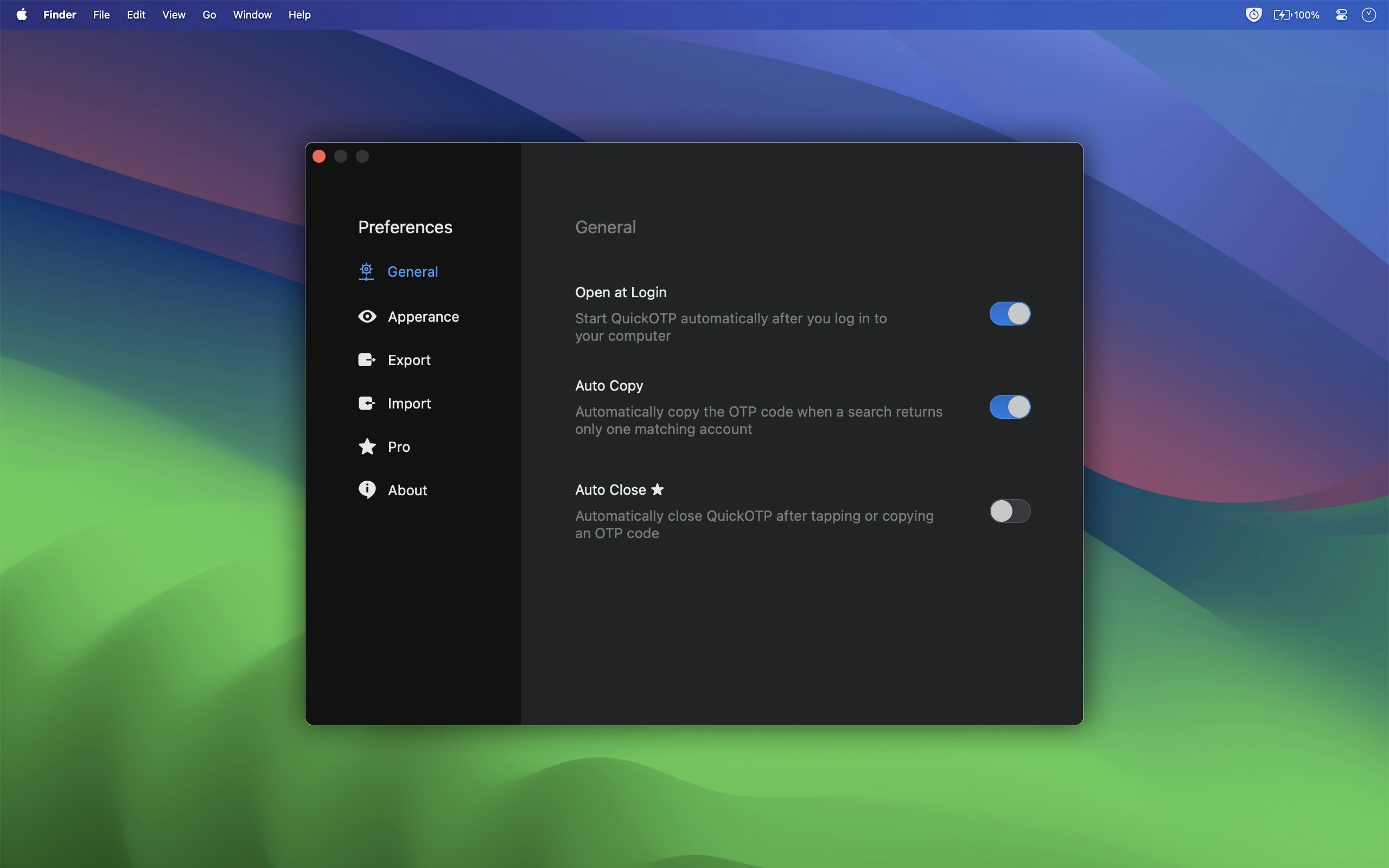
Task: Go to the Import section
Action: tap(394, 403)
